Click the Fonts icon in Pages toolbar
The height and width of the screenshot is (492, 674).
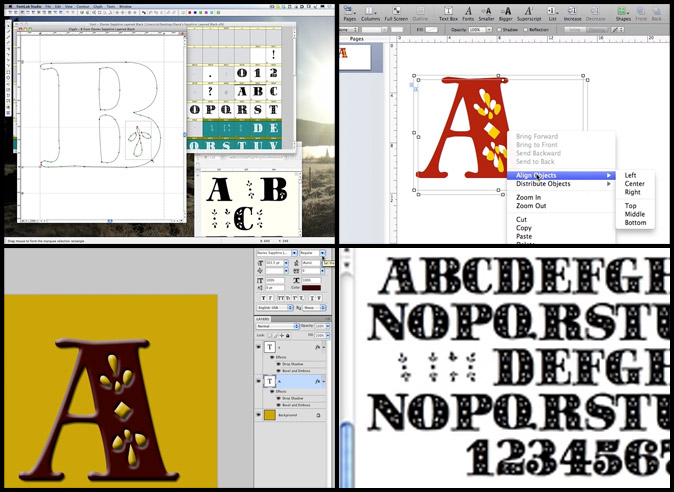469,12
